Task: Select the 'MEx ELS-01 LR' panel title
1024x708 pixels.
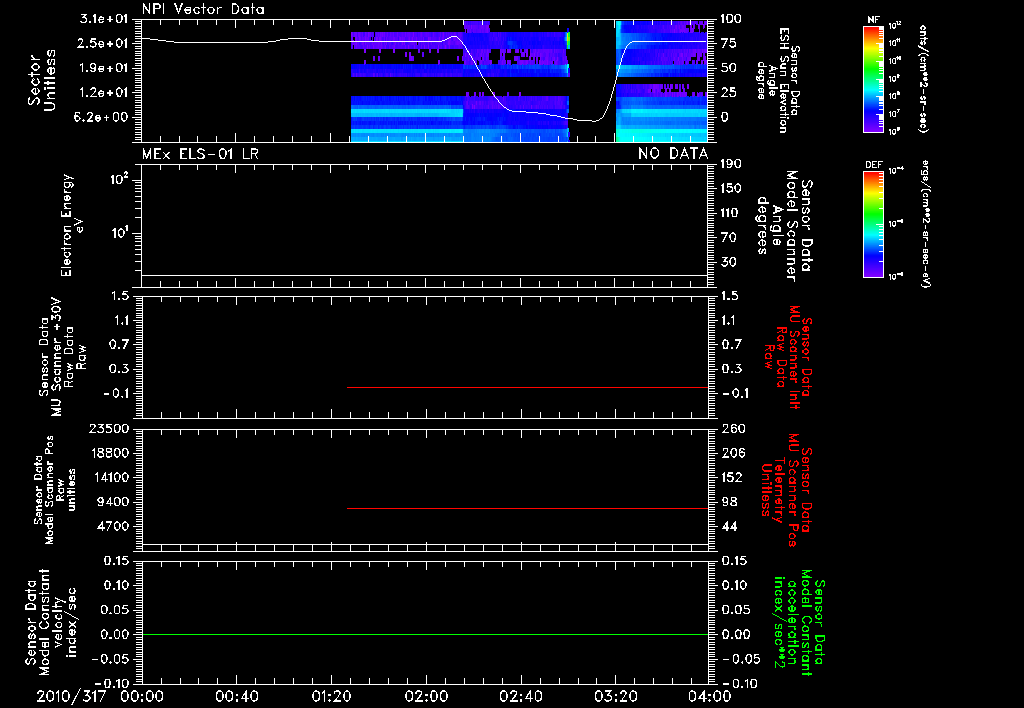Action: click(200, 154)
